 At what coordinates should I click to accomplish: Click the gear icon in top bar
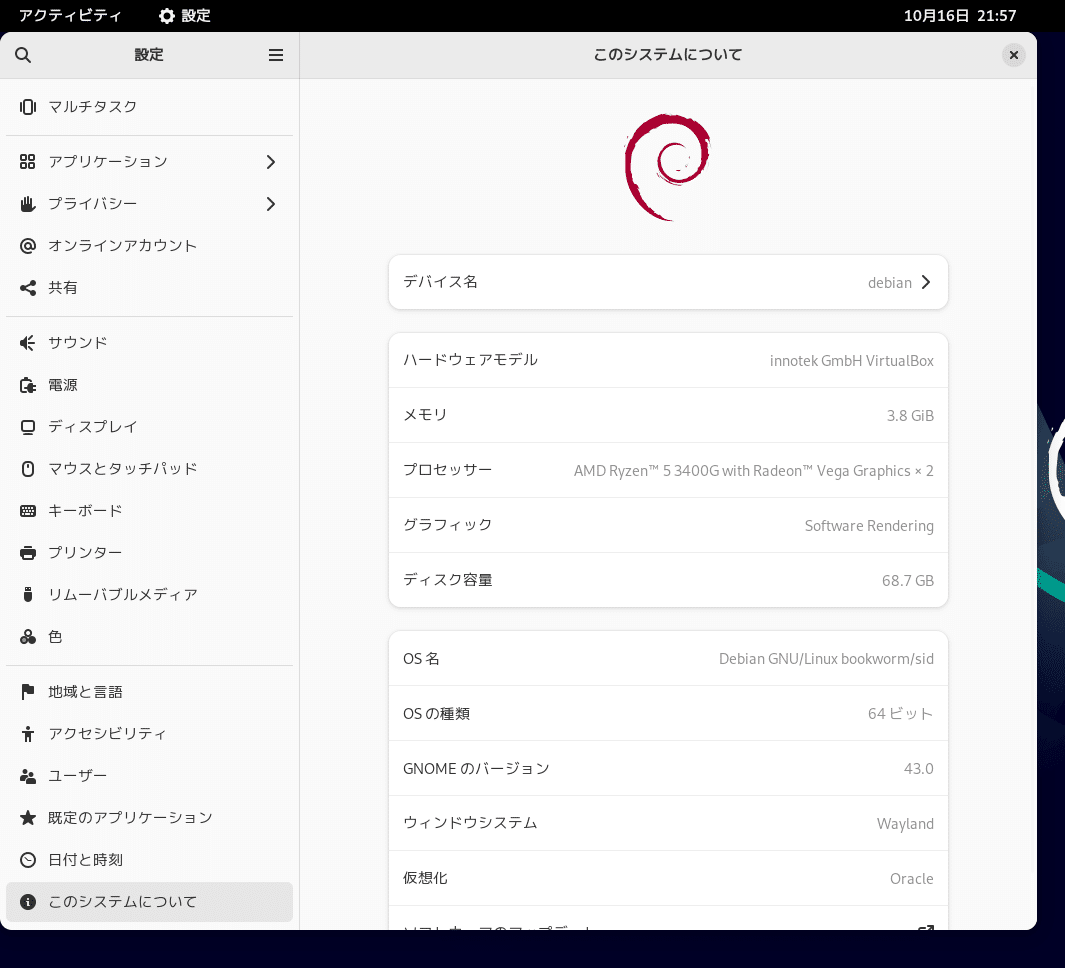pos(166,16)
